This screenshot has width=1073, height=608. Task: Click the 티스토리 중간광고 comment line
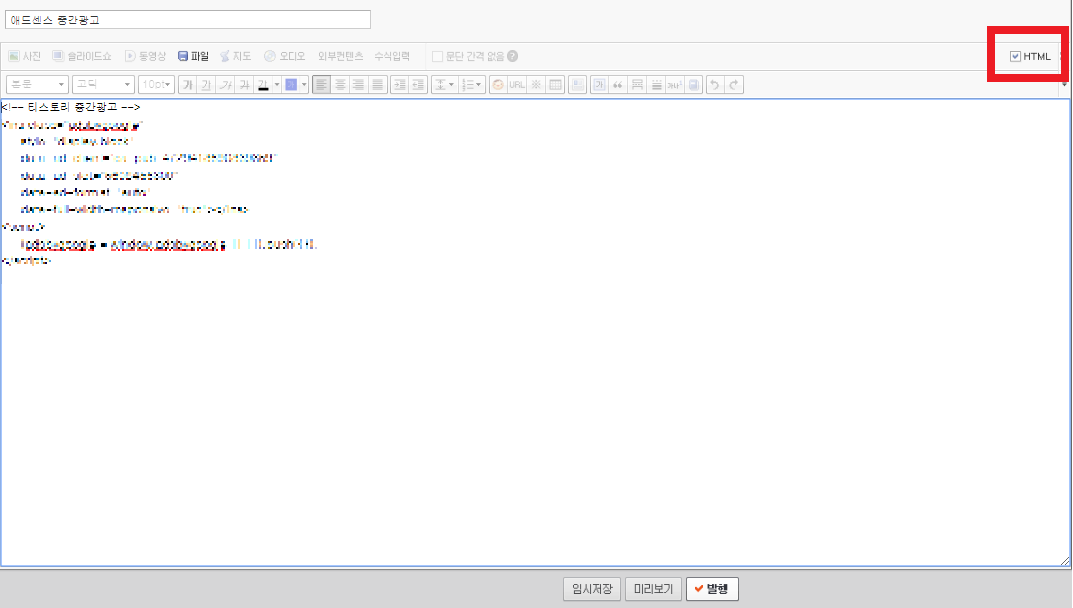pyautogui.click(x=70, y=107)
